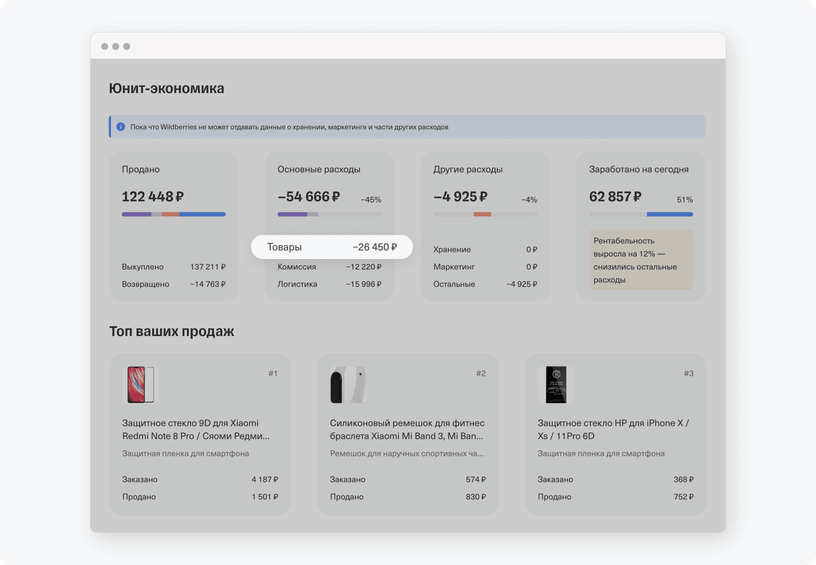
Task: Open the silicone Mi Band strap thumbnail
Action: pos(348,384)
